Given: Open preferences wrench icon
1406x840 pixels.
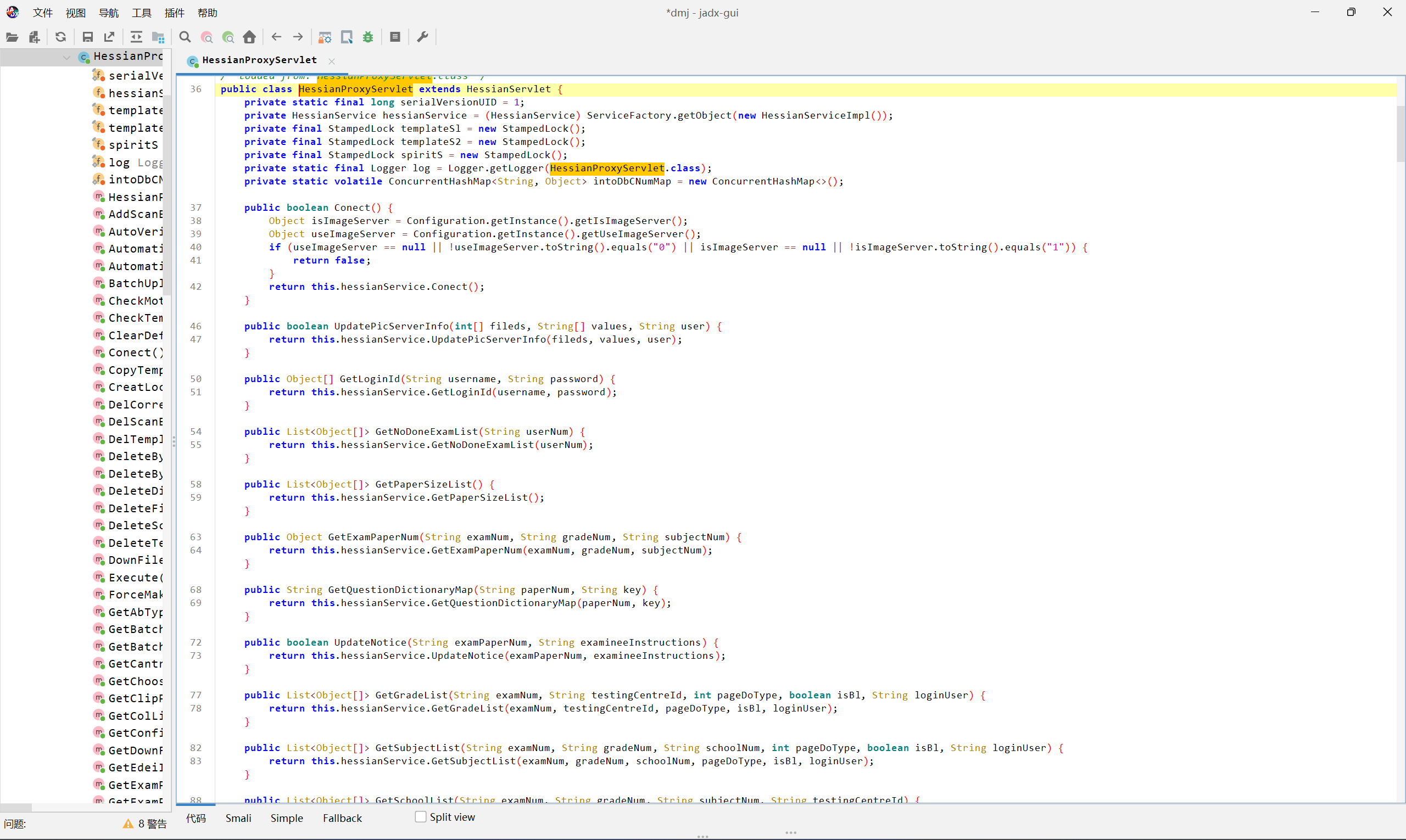Looking at the screenshot, I should tap(422, 37).
